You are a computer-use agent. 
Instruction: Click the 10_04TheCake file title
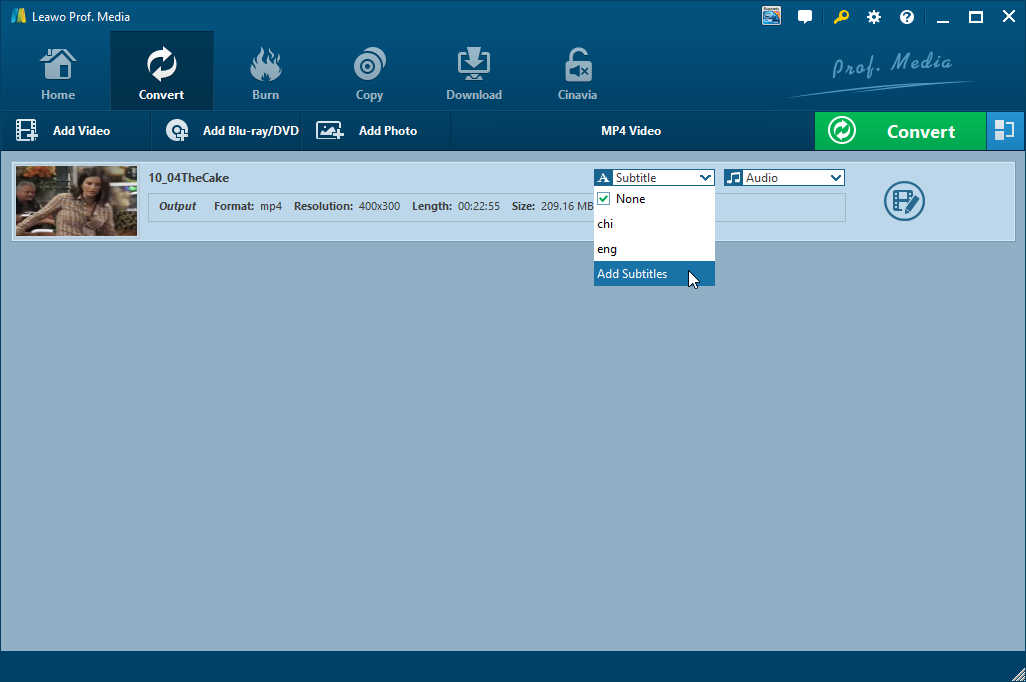[188, 177]
